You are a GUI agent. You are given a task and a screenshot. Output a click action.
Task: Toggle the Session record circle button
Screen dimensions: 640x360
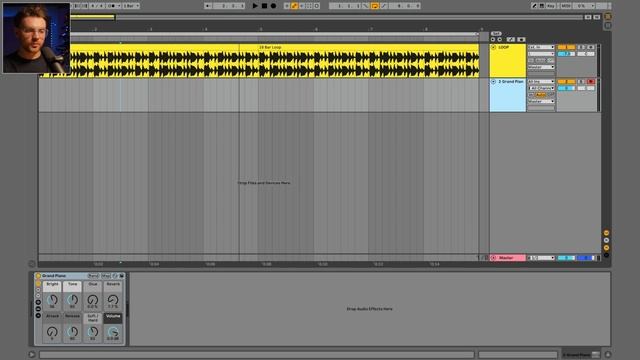[317, 6]
